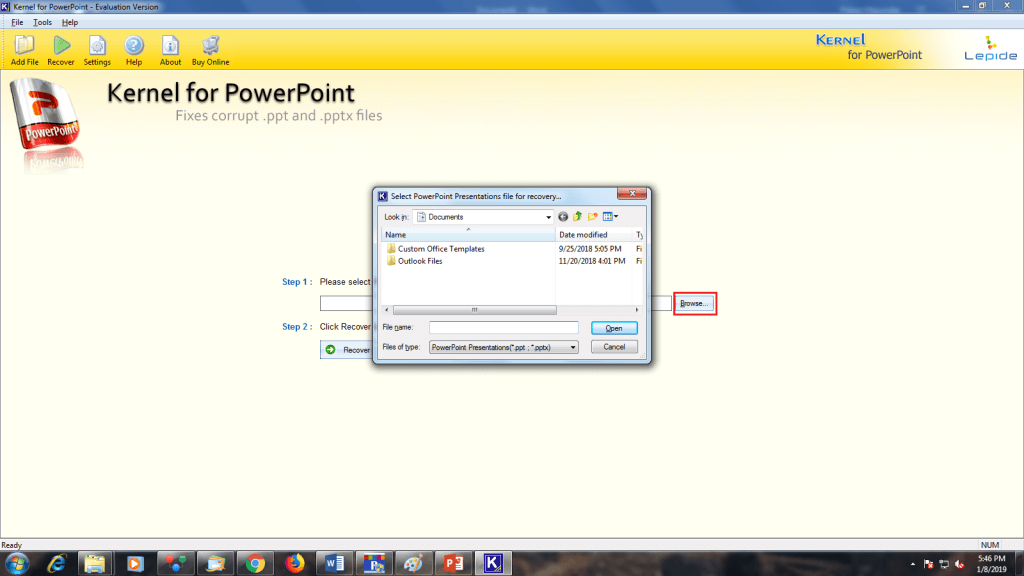This screenshot has height=576, width=1024.
Task: Create a new folder in the dialog
Action: pyautogui.click(x=592, y=216)
